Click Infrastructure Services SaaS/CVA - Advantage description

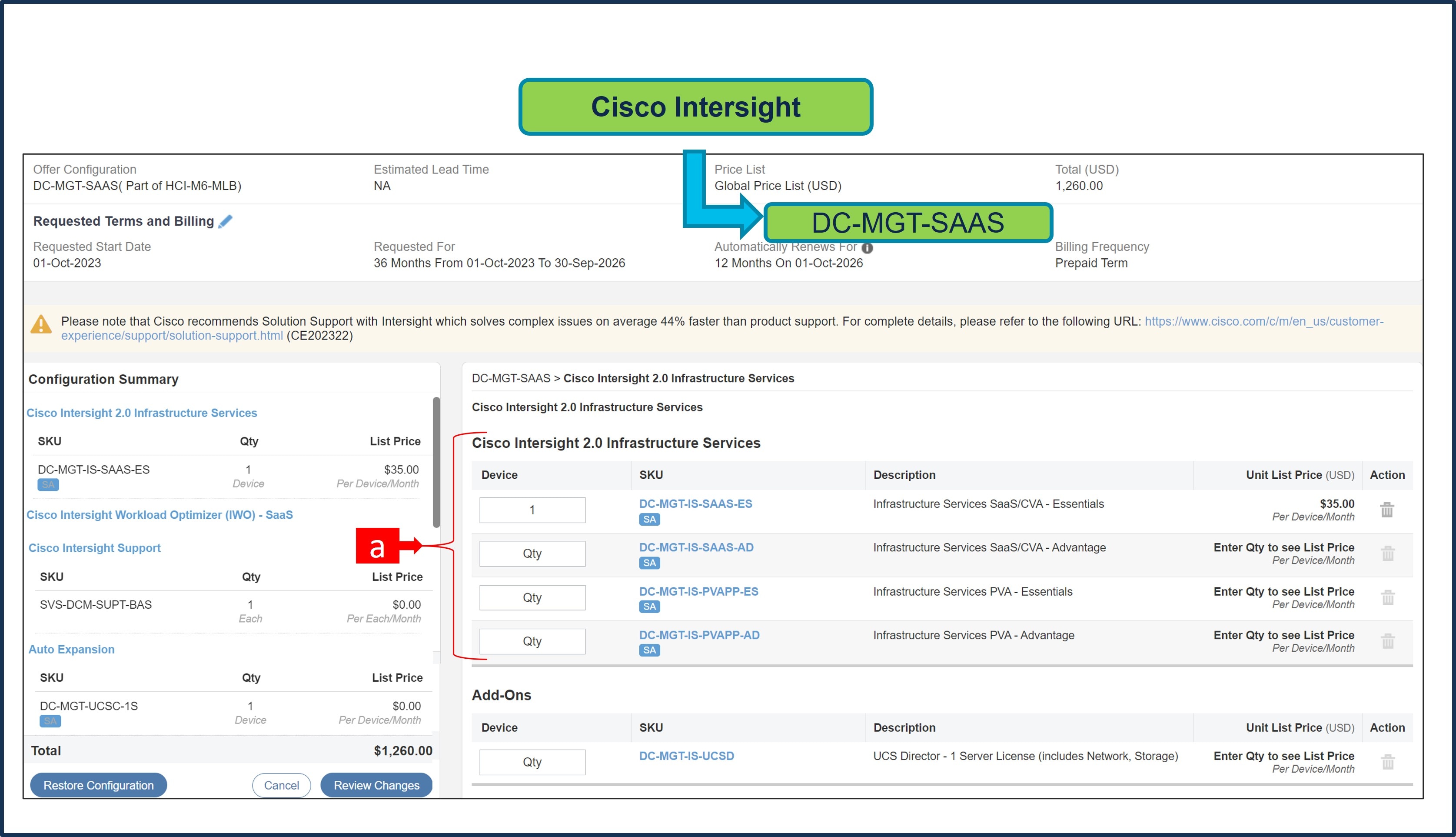(x=989, y=547)
